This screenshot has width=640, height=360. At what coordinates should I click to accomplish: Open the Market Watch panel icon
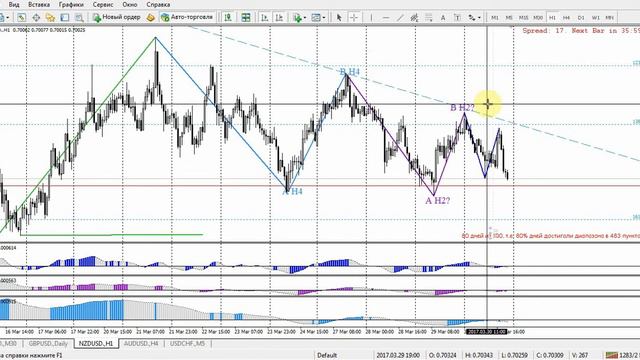click(x=21, y=17)
